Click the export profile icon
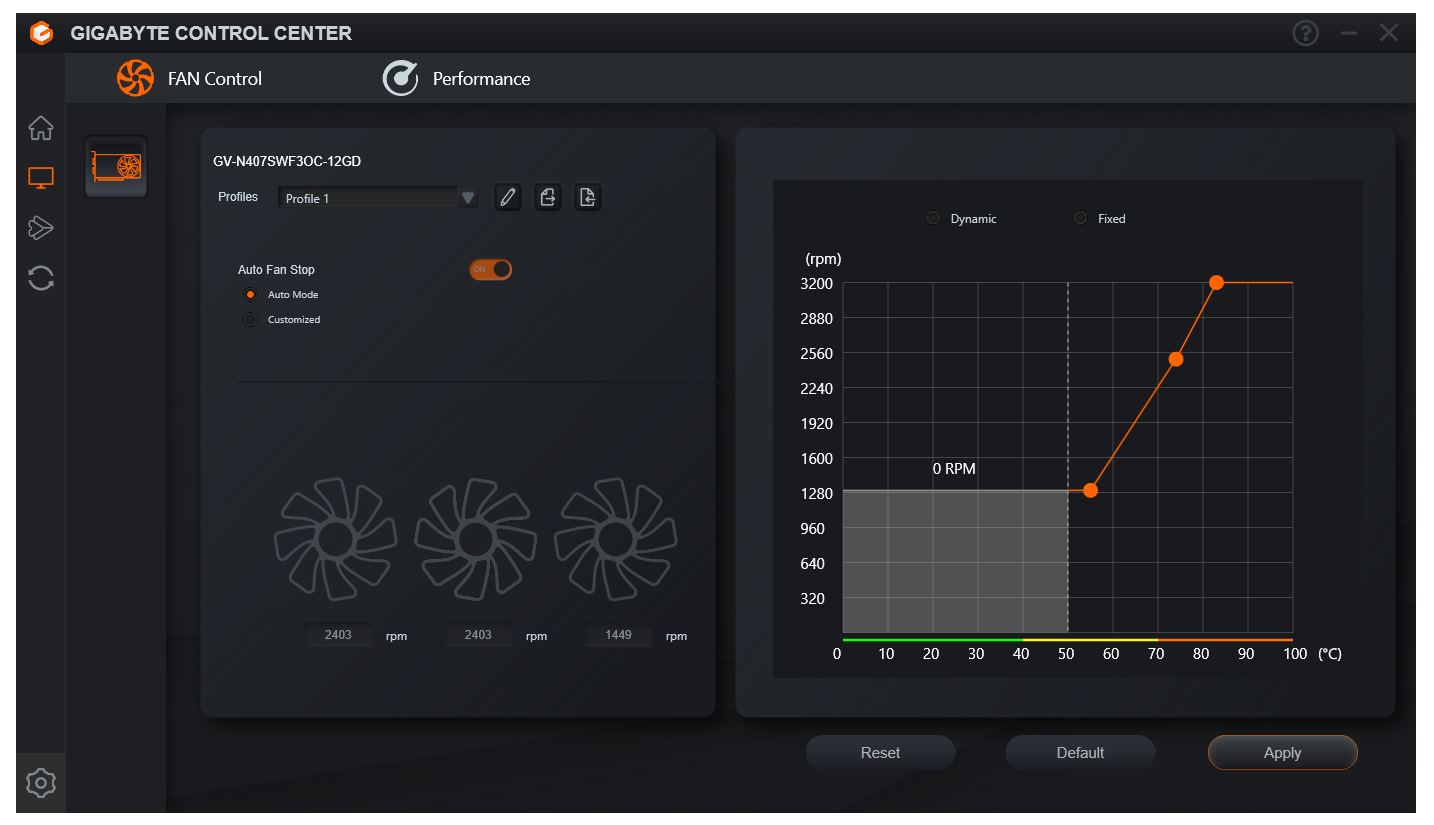The image size is (1434, 825). coord(548,197)
